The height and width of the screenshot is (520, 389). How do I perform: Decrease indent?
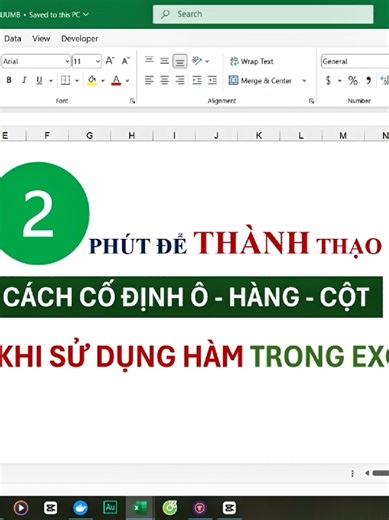tap(197, 80)
